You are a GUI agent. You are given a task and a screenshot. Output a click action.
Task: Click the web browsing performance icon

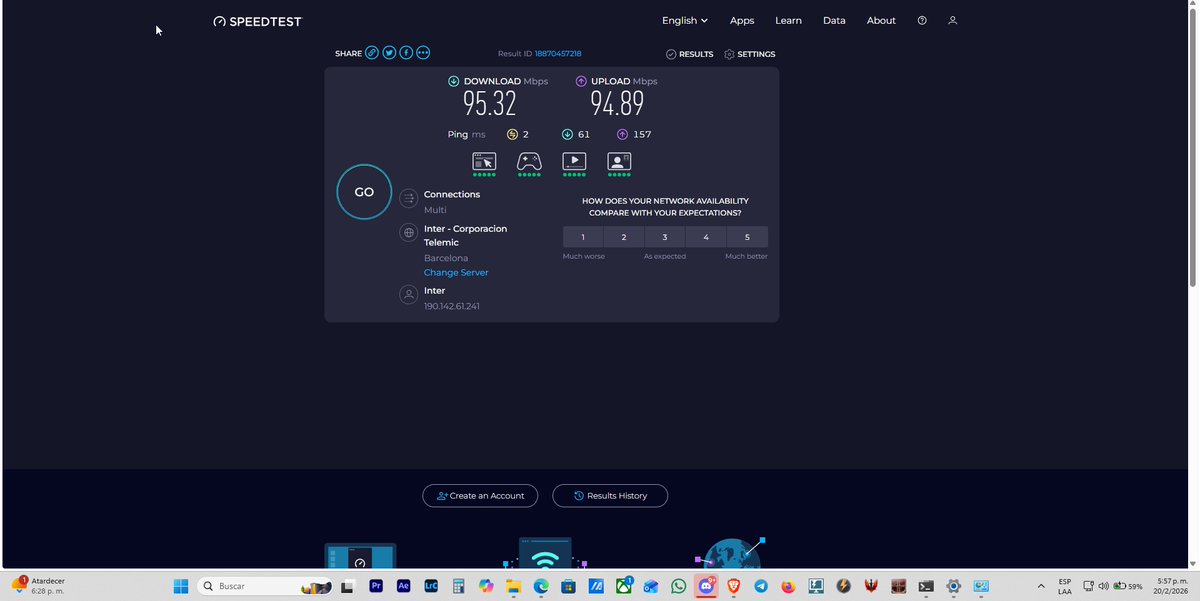pyautogui.click(x=484, y=160)
